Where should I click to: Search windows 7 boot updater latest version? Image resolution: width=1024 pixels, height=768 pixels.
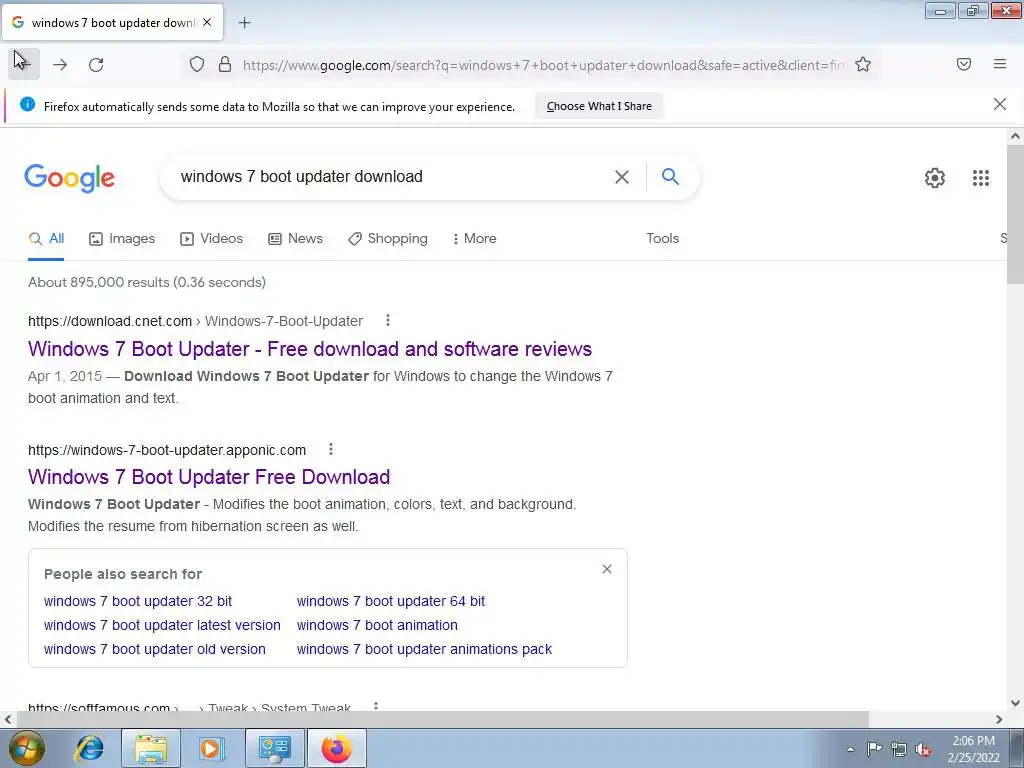point(162,625)
